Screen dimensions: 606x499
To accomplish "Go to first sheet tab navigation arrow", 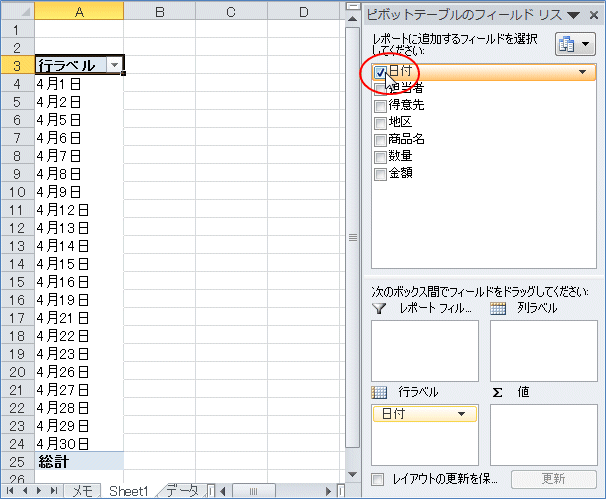I will (x=10, y=491).
